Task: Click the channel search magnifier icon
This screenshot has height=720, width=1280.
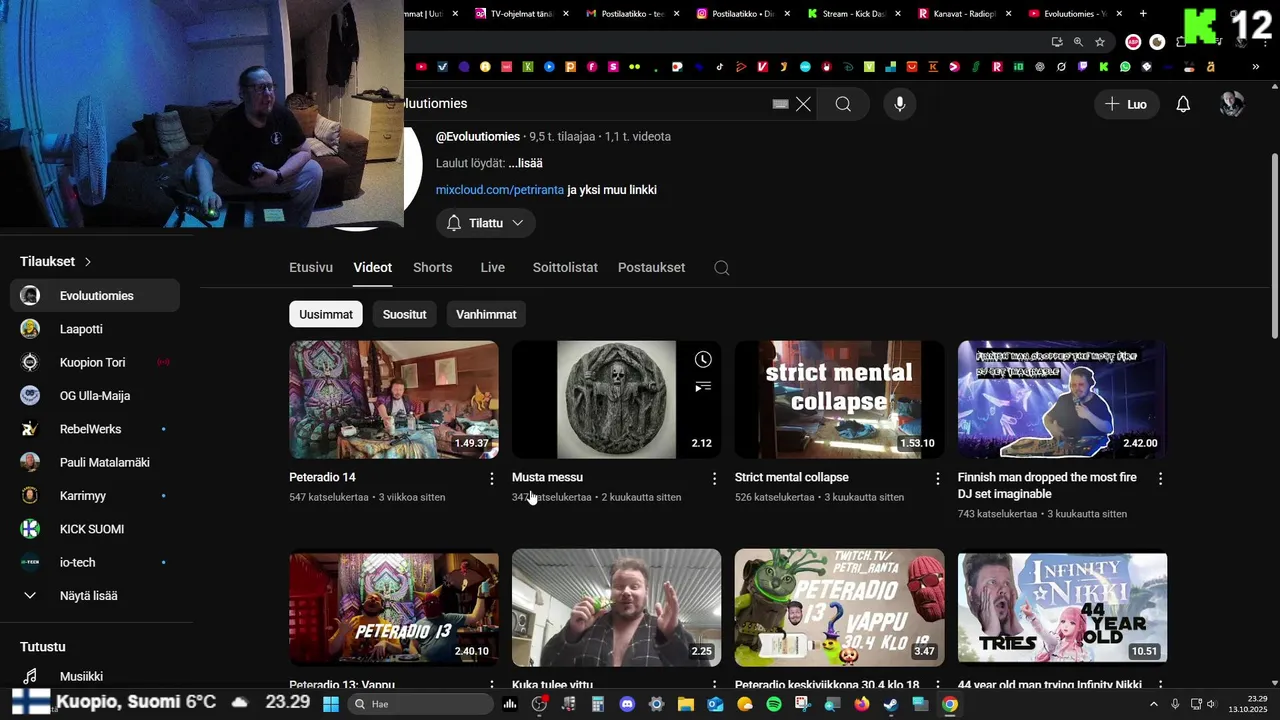Action: tap(722, 268)
